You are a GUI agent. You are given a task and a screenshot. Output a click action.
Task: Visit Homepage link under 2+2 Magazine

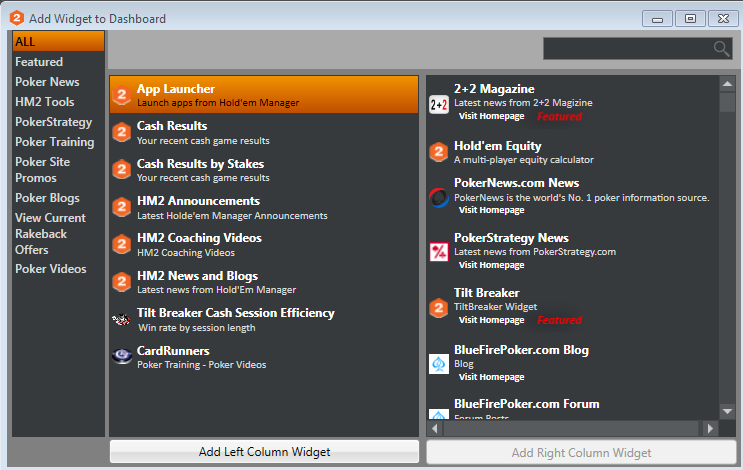pos(491,116)
